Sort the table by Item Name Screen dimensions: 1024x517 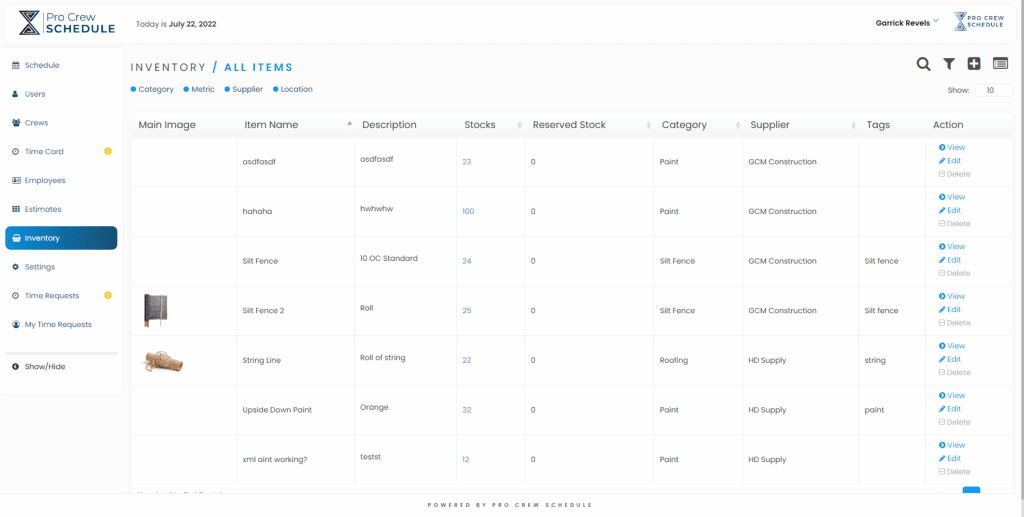pyautogui.click(x=271, y=125)
